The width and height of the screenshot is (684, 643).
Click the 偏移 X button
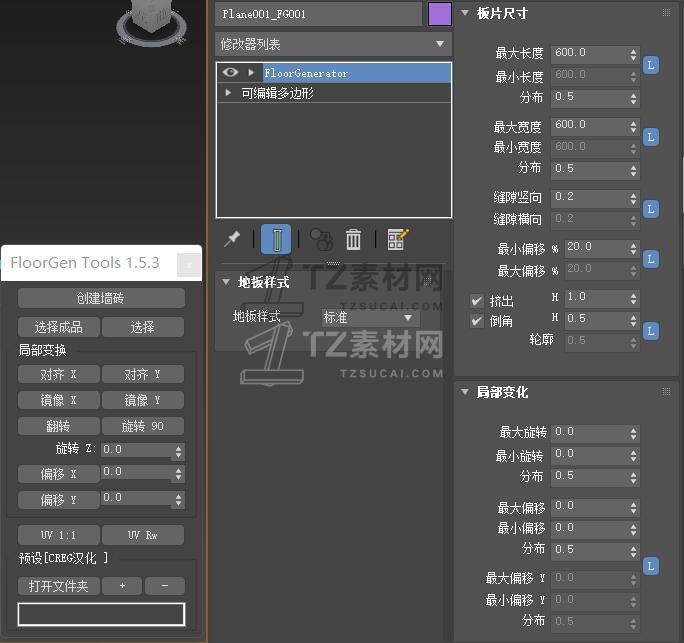pyautogui.click(x=59, y=474)
